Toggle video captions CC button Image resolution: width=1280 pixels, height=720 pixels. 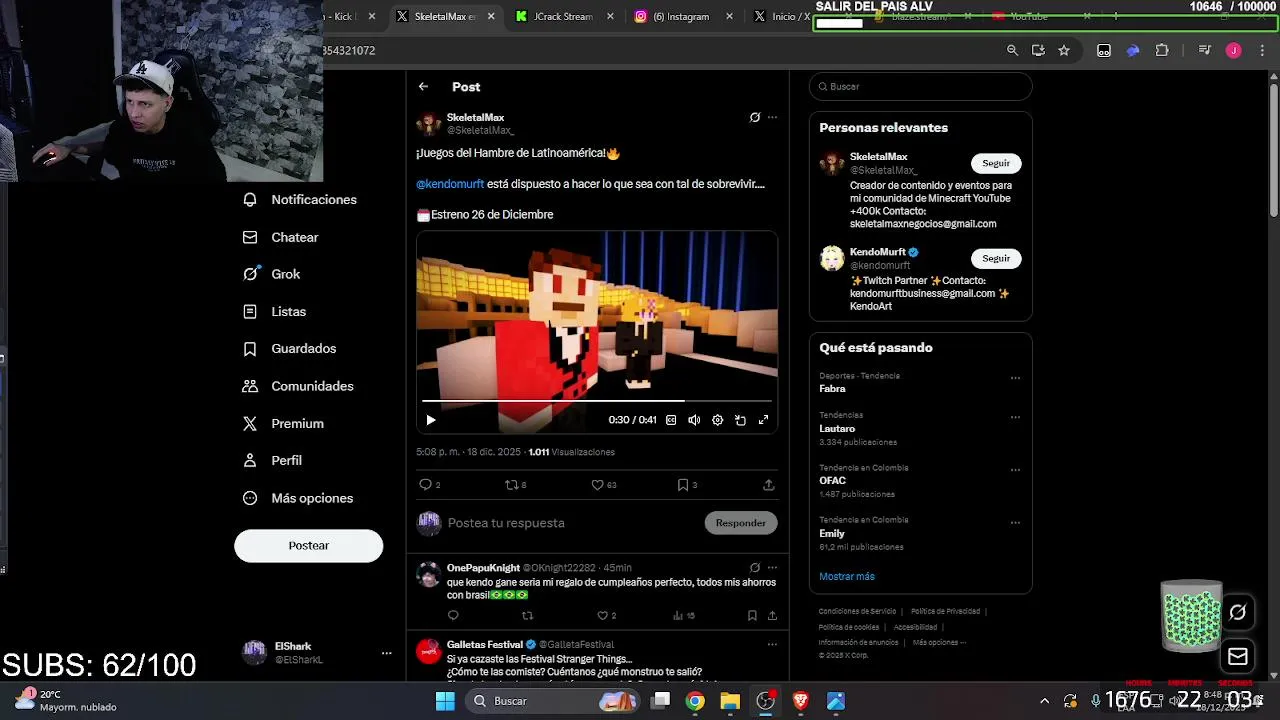[x=671, y=420]
